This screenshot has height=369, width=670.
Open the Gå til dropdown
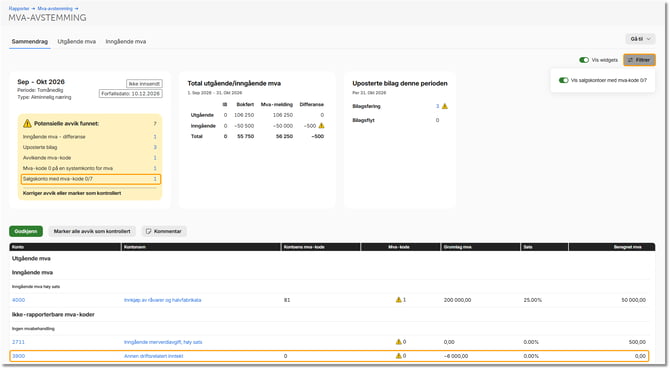click(640, 39)
